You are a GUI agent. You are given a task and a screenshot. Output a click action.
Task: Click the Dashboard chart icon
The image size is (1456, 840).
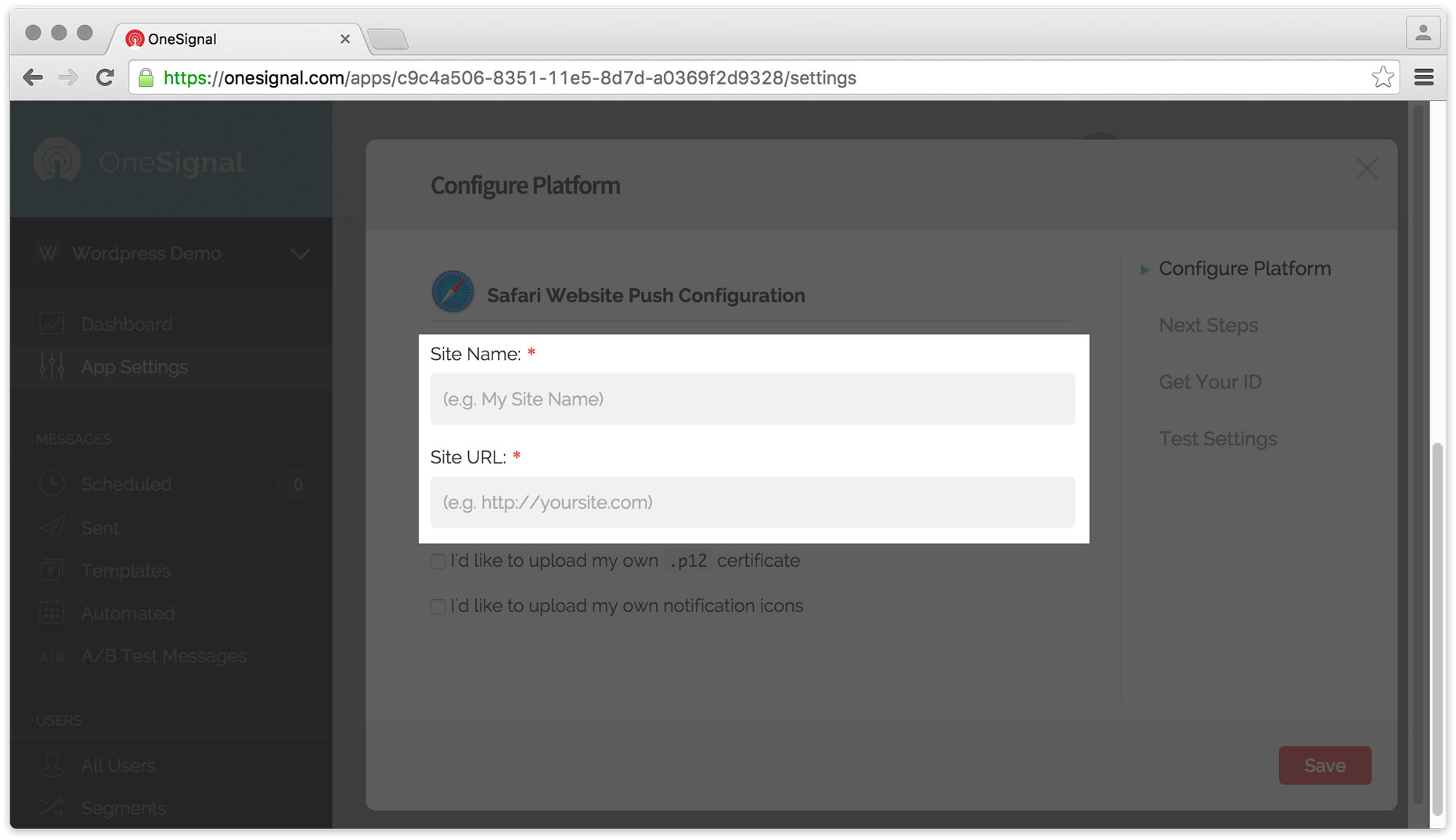[52, 324]
